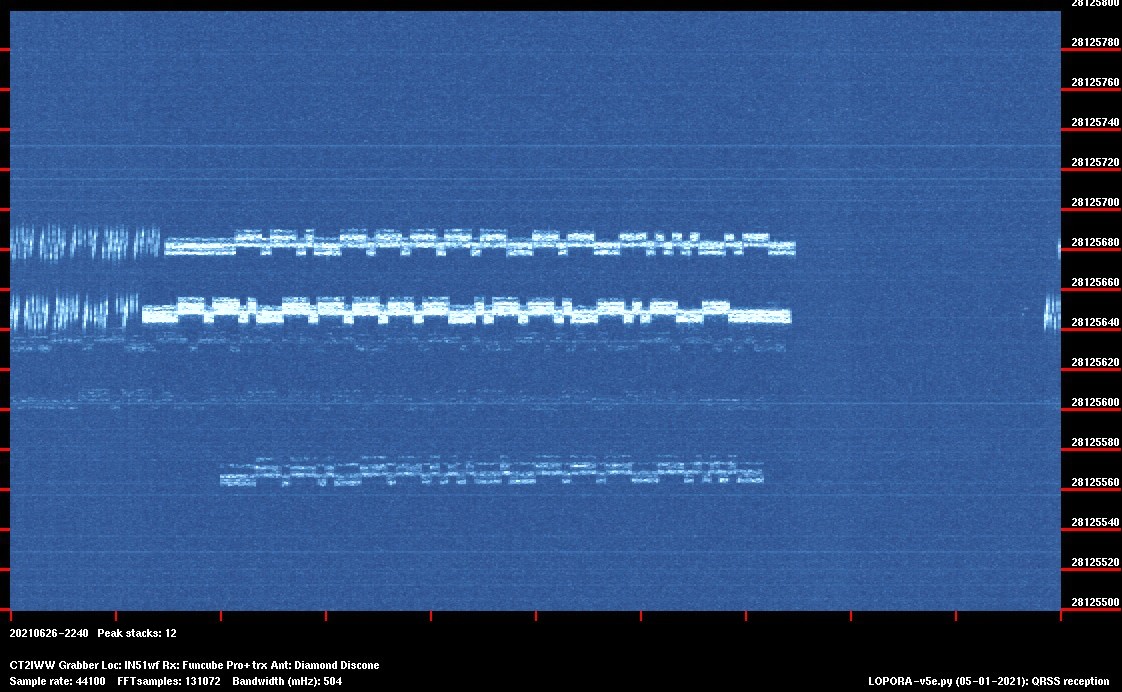Viewport: 1122px width, 692px height.
Task: Click the faint signal trace near 28125565
Action: [492, 471]
